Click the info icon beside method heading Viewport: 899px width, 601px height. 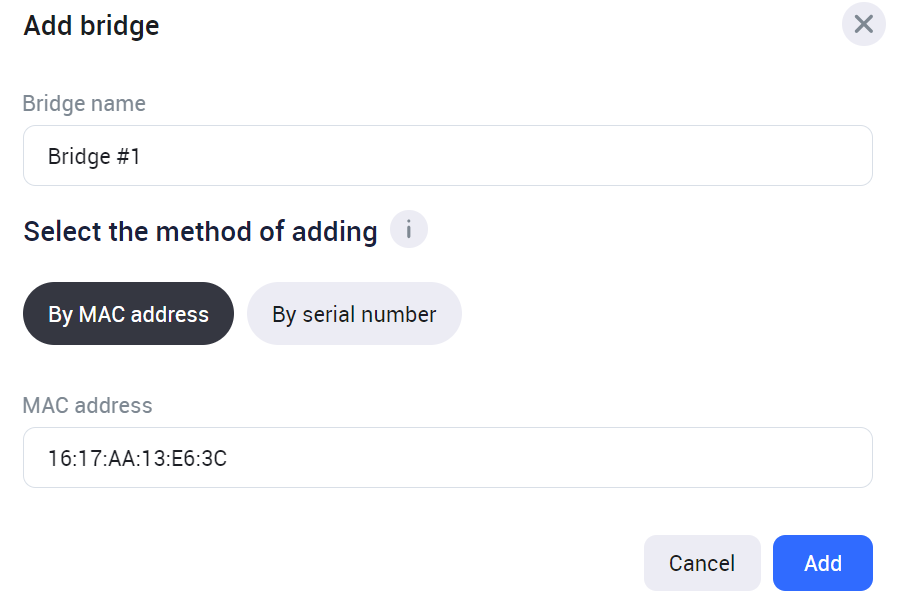point(408,231)
